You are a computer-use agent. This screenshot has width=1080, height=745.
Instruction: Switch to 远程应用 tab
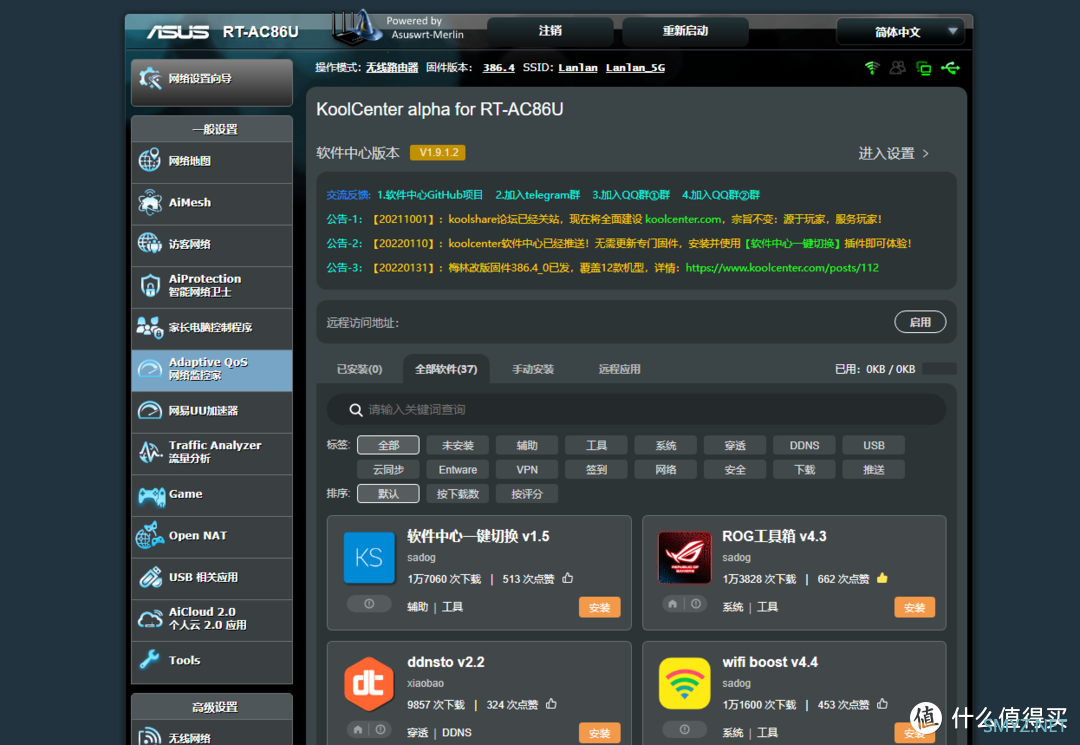tap(619, 369)
